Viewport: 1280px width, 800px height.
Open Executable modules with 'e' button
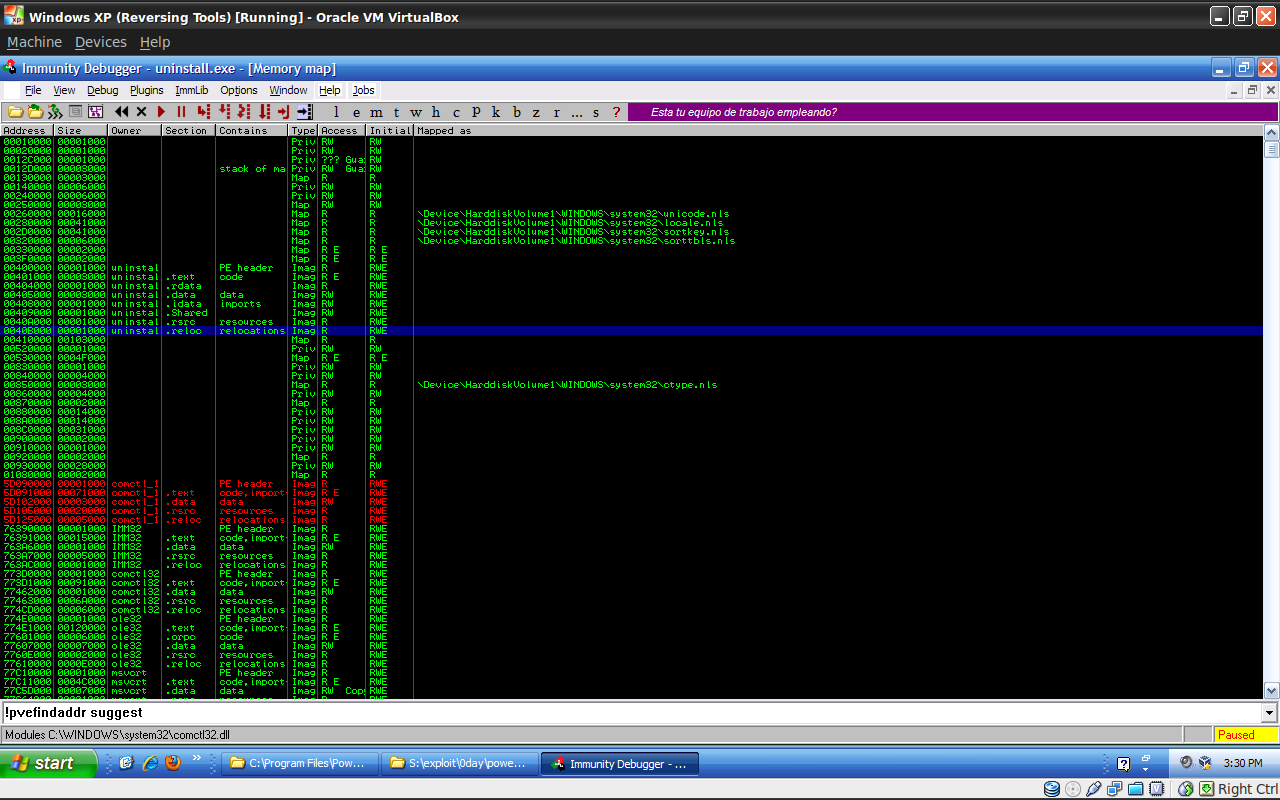pos(356,112)
